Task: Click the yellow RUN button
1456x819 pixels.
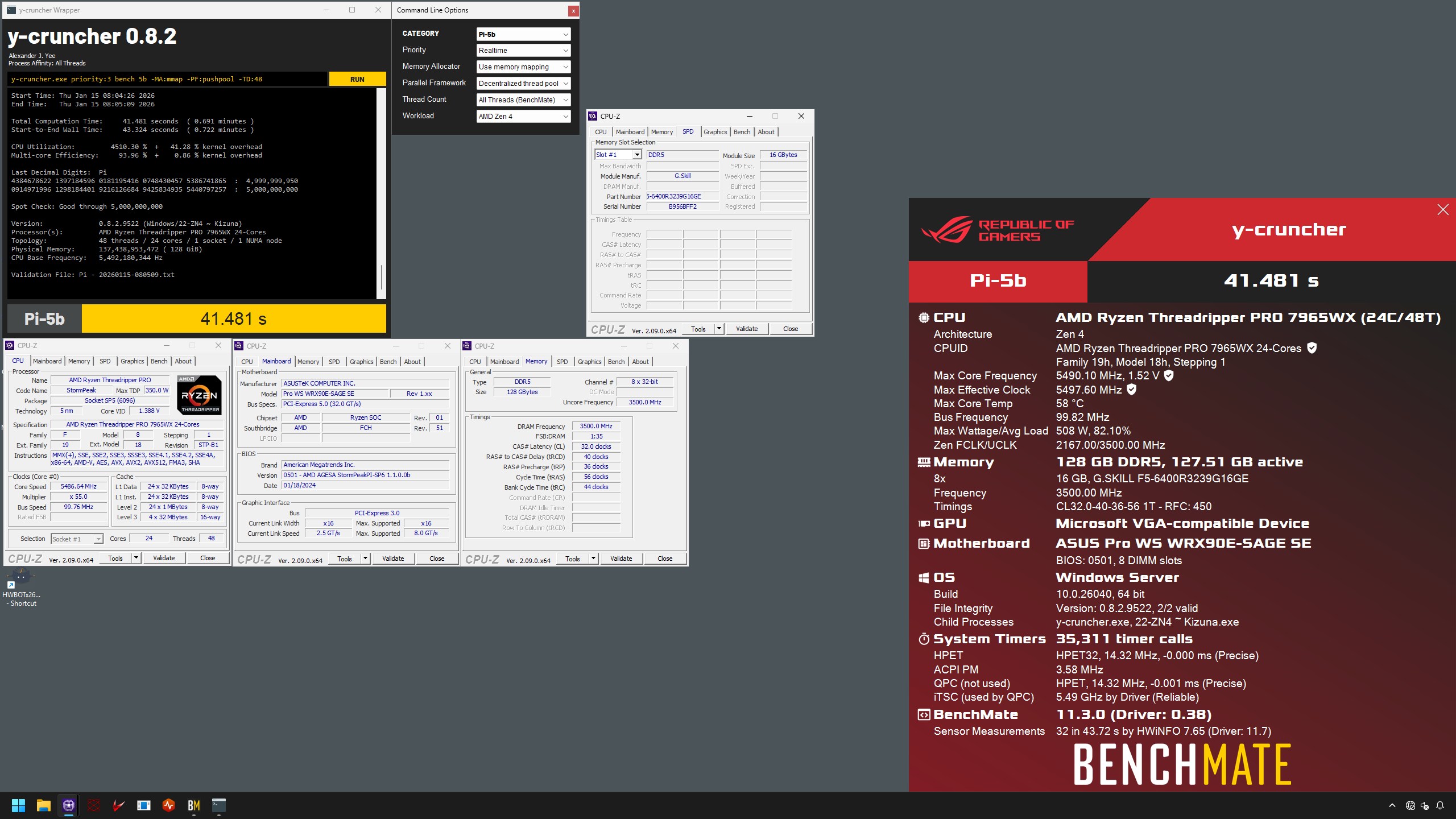Action: pos(357,79)
